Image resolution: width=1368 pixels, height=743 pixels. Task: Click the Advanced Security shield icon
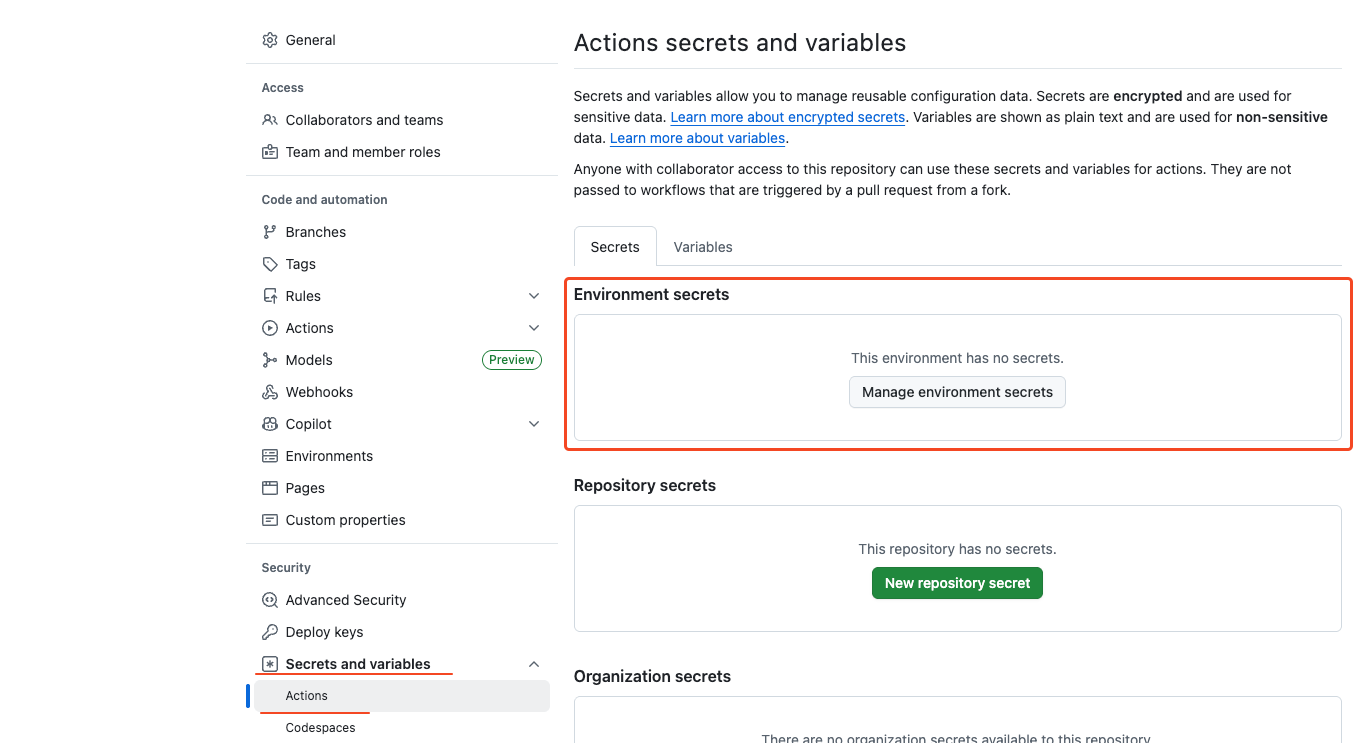click(x=270, y=600)
